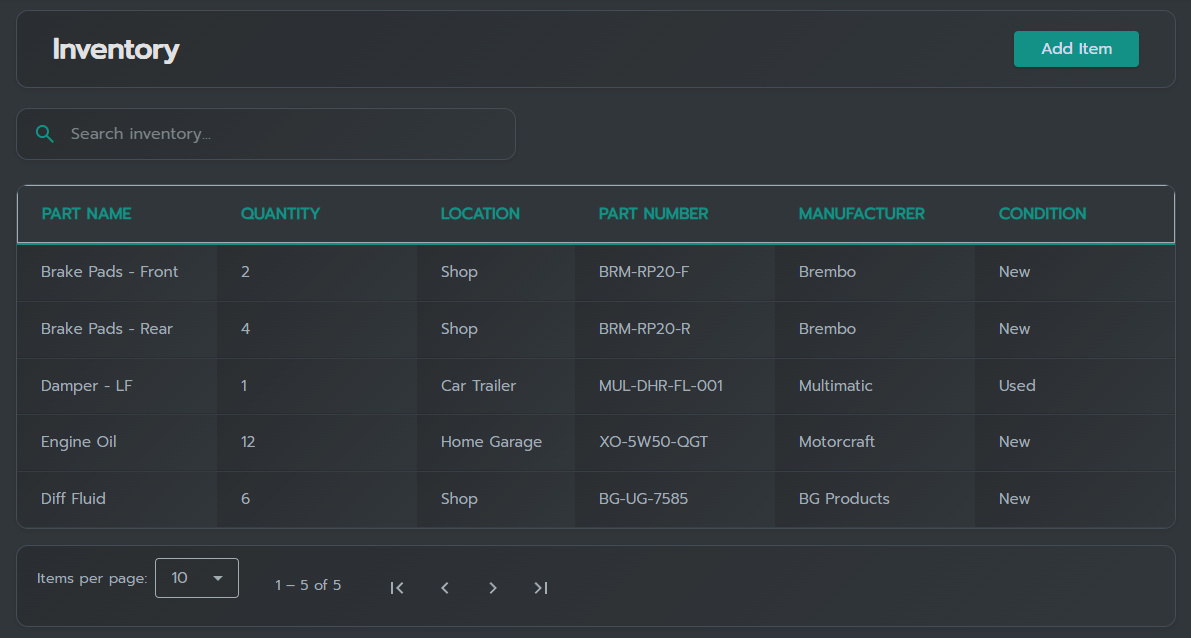Image resolution: width=1191 pixels, height=638 pixels.
Task: Sort by the Part Number column header
Action: point(653,214)
